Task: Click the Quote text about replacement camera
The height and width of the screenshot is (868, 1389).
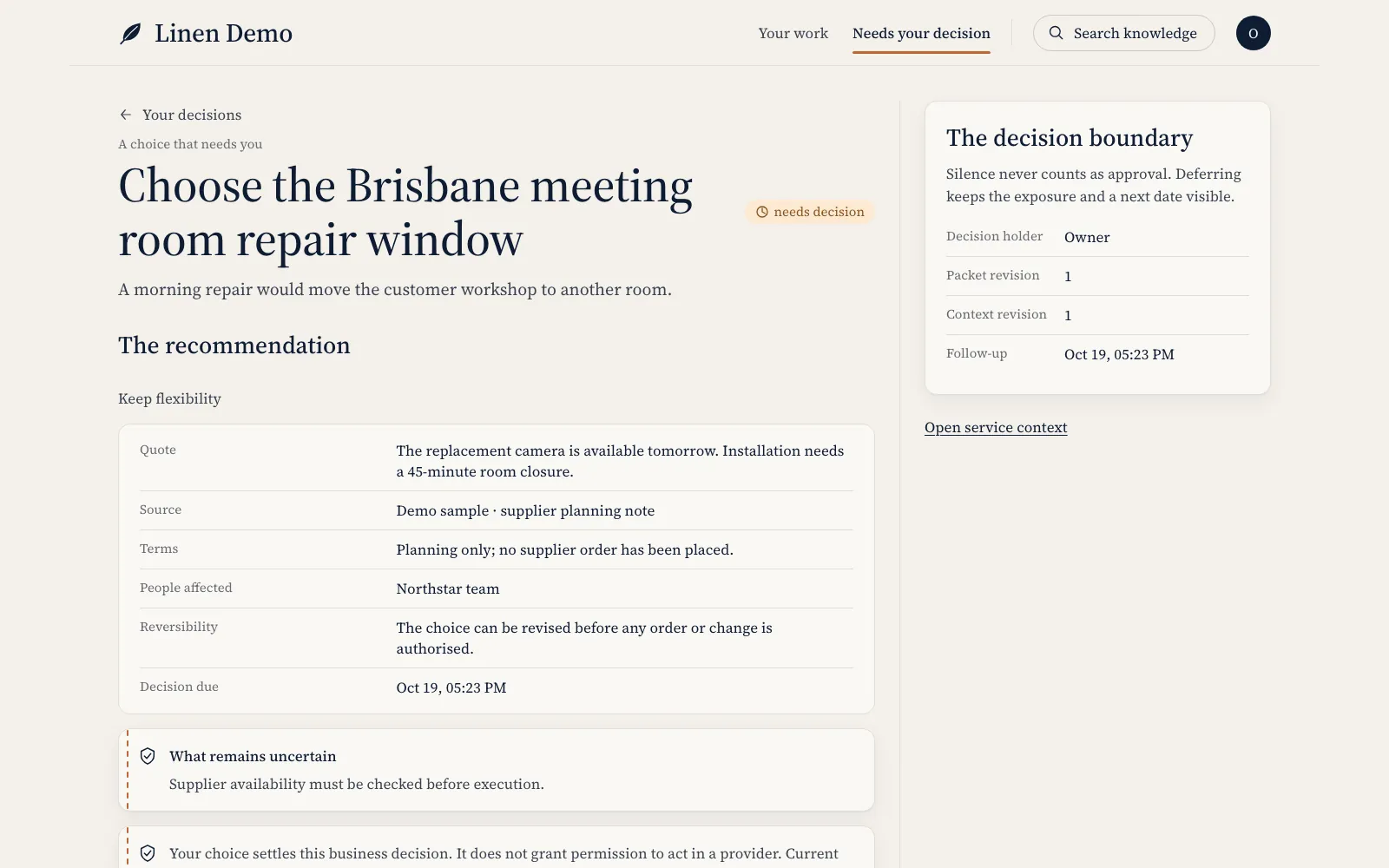Action: click(x=620, y=461)
